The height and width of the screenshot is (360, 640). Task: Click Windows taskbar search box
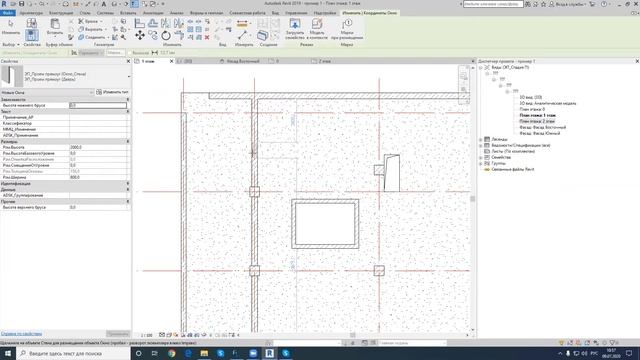[x=73, y=353]
